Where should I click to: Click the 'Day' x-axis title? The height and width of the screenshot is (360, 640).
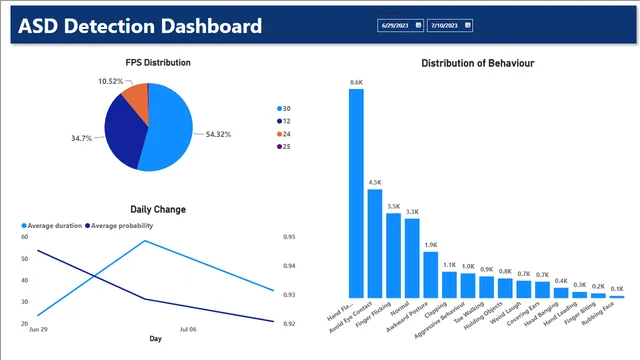[156, 338]
